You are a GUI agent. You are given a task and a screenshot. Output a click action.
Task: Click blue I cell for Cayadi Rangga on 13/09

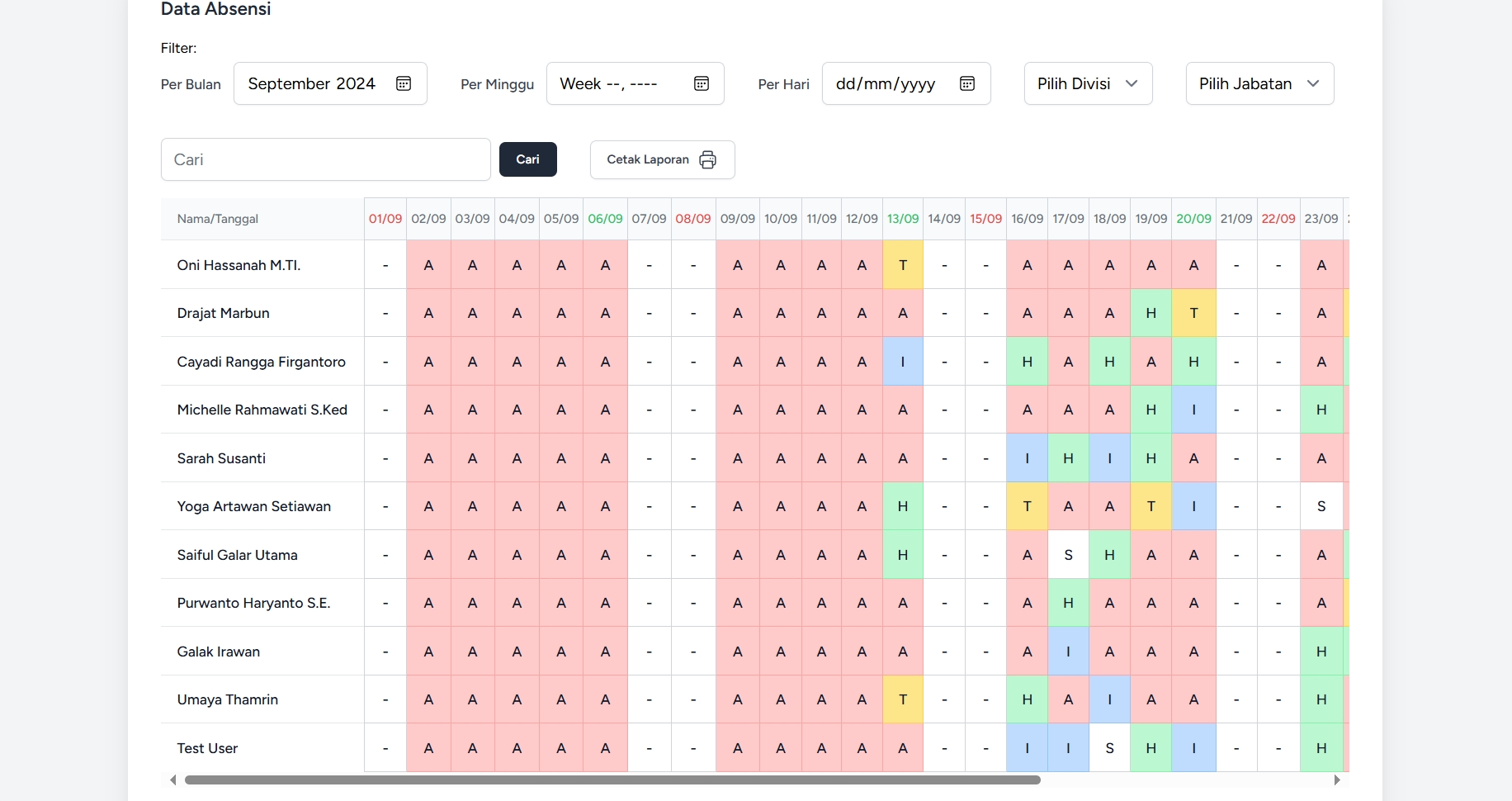tap(903, 362)
